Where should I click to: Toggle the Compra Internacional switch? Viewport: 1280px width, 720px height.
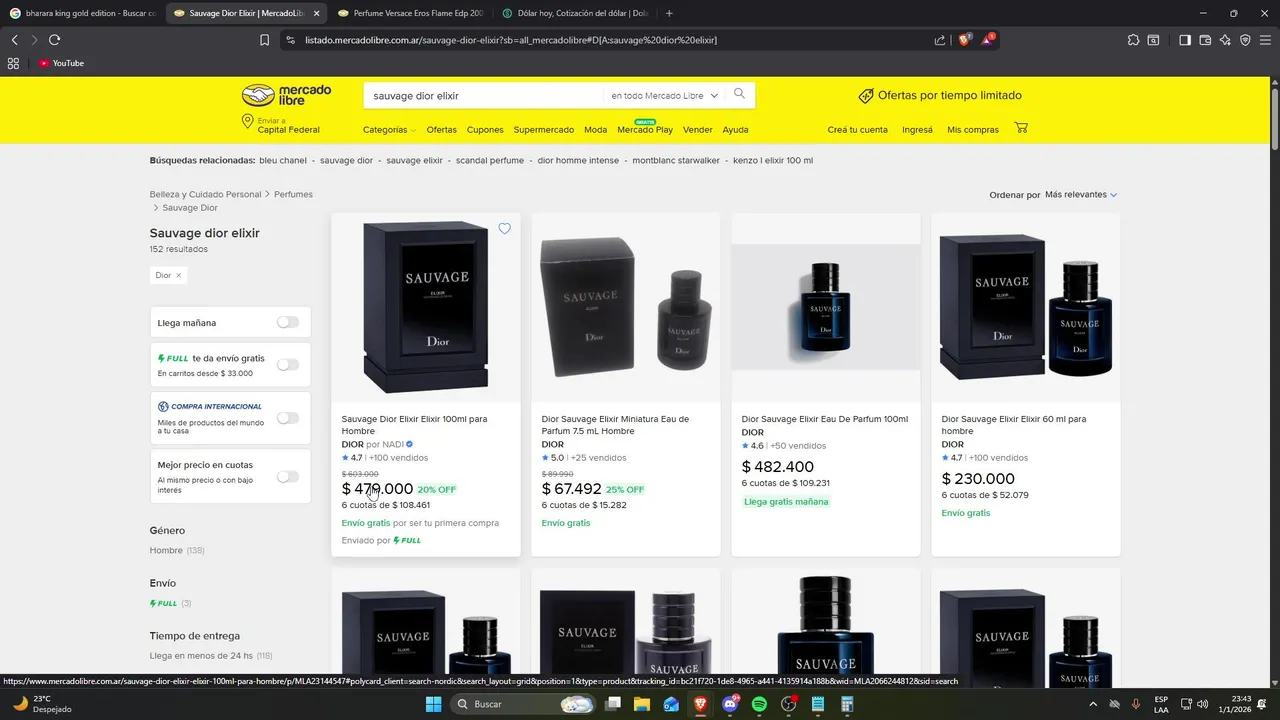click(x=288, y=418)
